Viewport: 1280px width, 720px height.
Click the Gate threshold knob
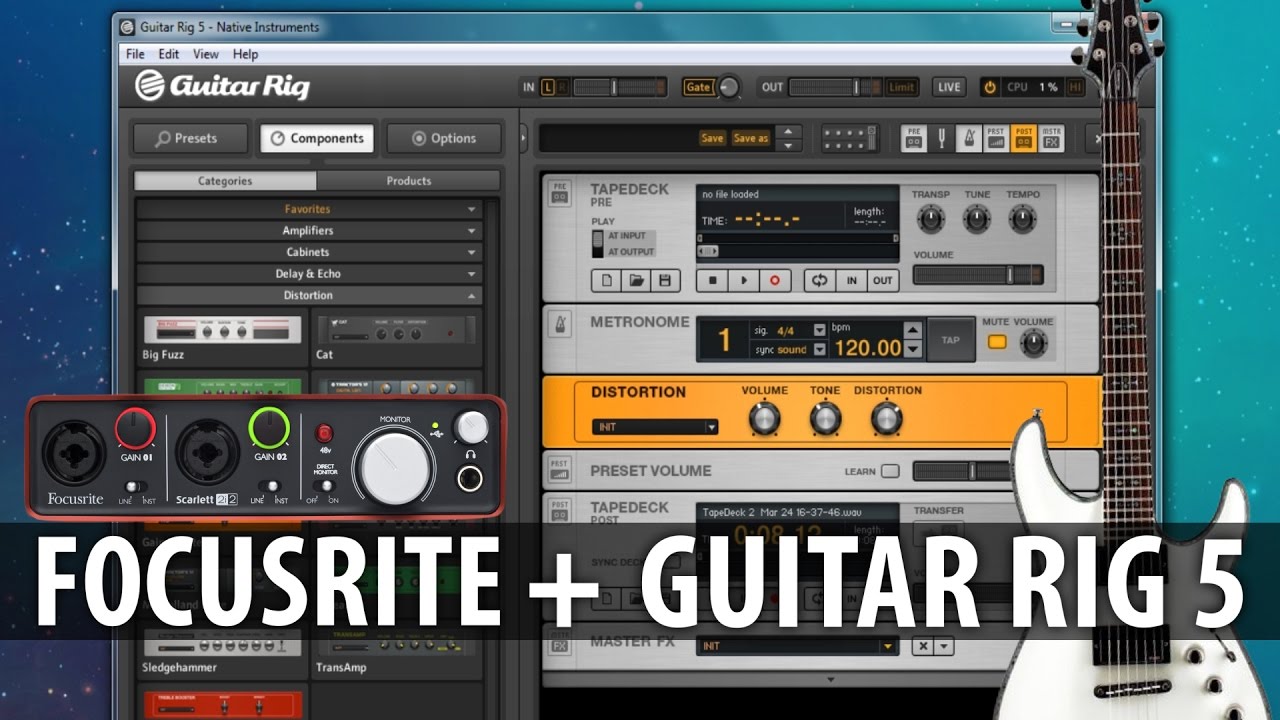pyautogui.click(x=729, y=87)
